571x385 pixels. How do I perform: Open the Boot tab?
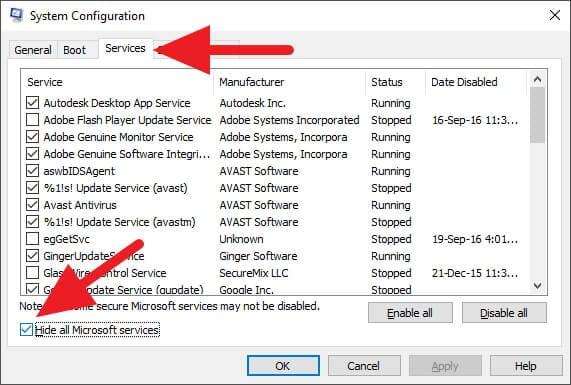click(x=75, y=50)
